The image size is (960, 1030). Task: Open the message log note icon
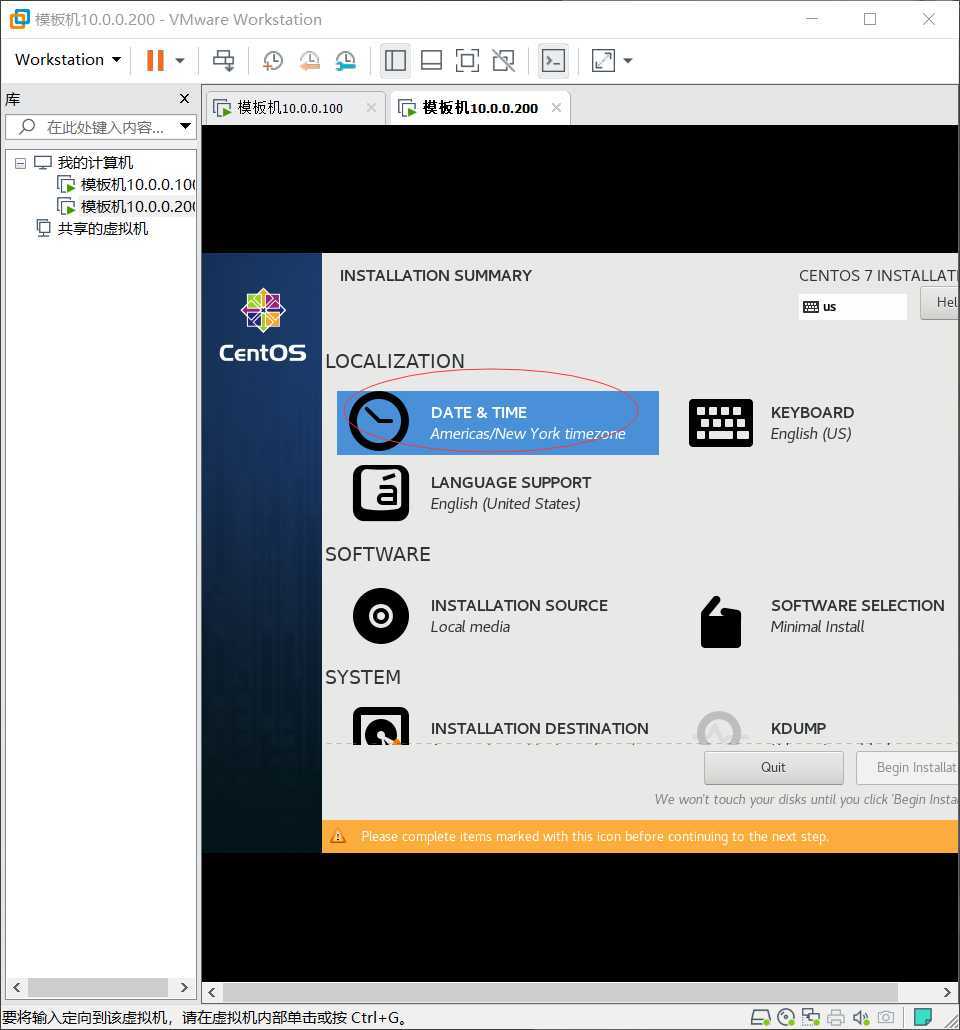tap(923, 1017)
